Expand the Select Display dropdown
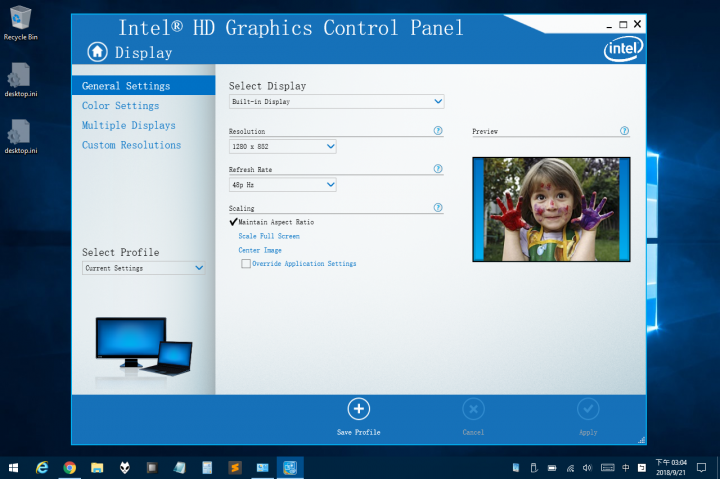Image resolution: width=720 pixels, height=479 pixels. (x=337, y=101)
